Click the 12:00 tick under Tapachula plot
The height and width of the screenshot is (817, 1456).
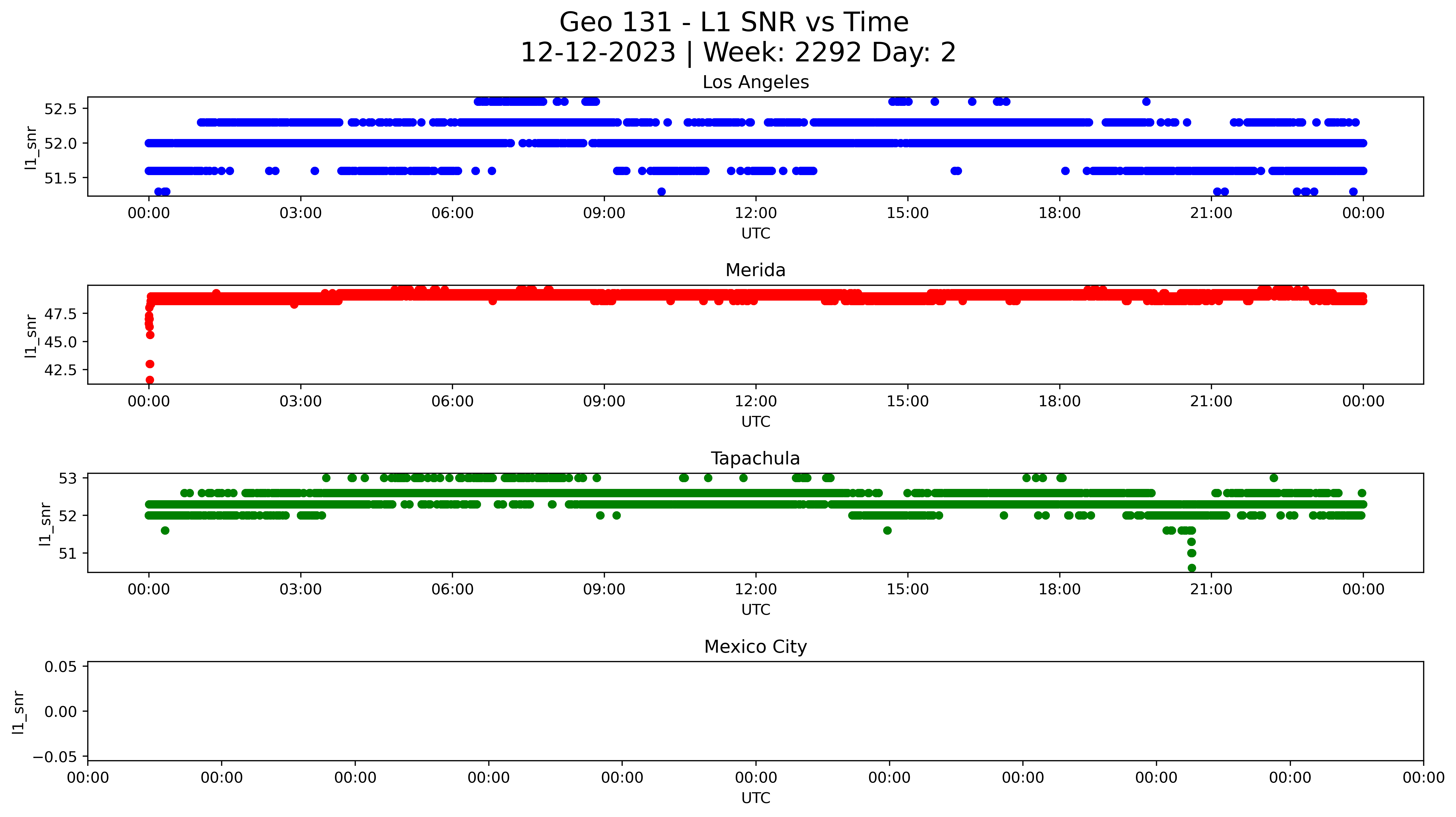[x=756, y=589]
